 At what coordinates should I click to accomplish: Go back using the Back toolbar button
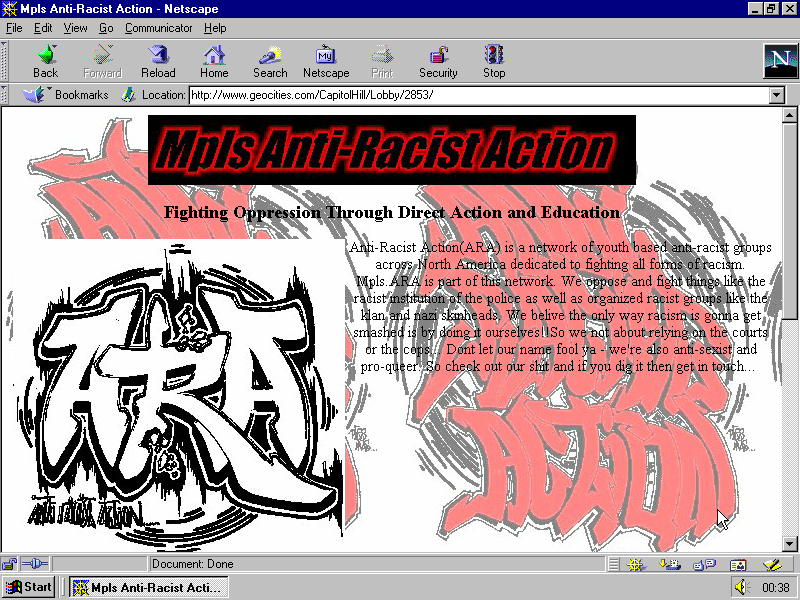pos(45,61)
